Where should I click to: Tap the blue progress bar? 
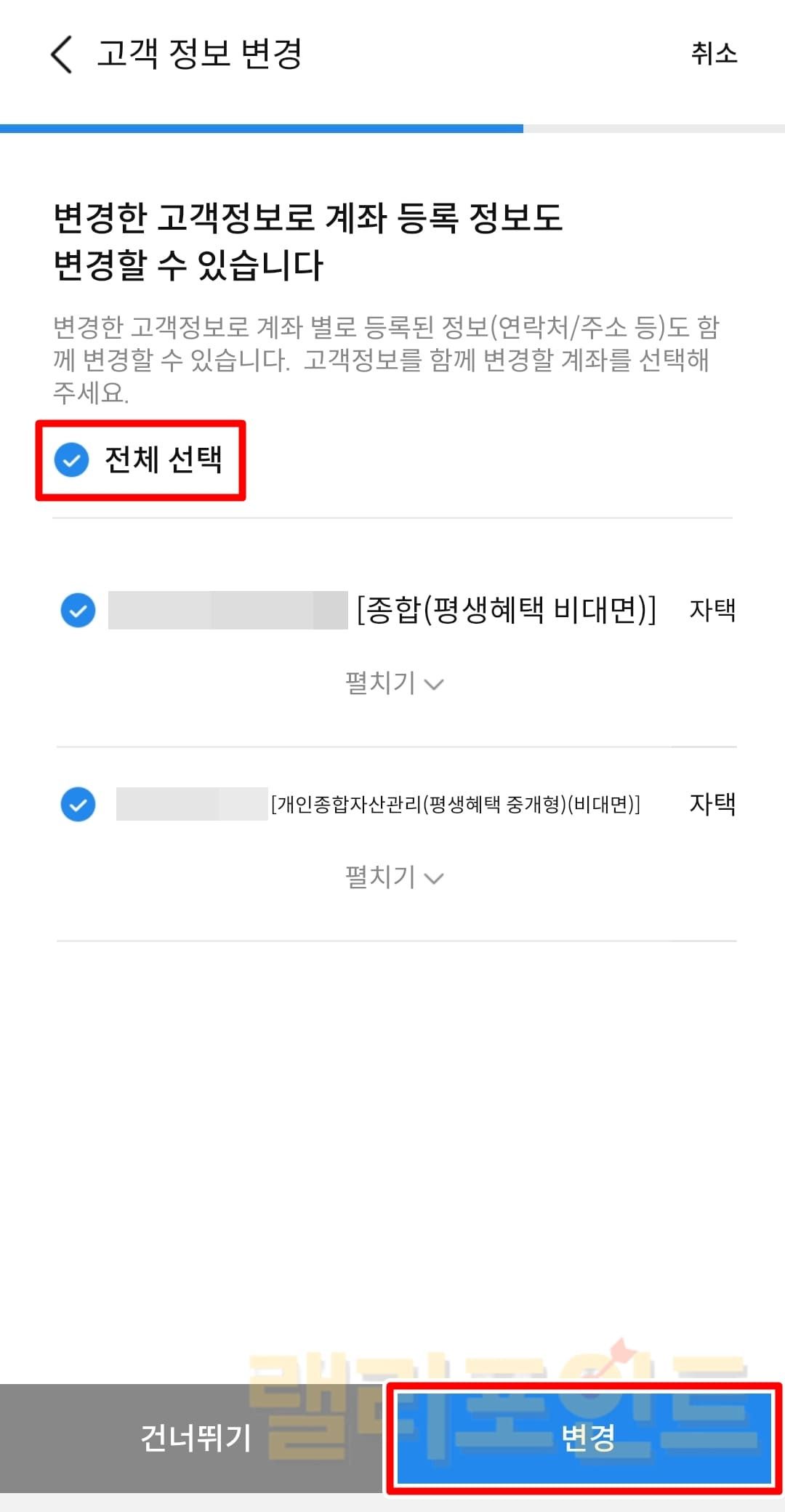coord(262,129)
